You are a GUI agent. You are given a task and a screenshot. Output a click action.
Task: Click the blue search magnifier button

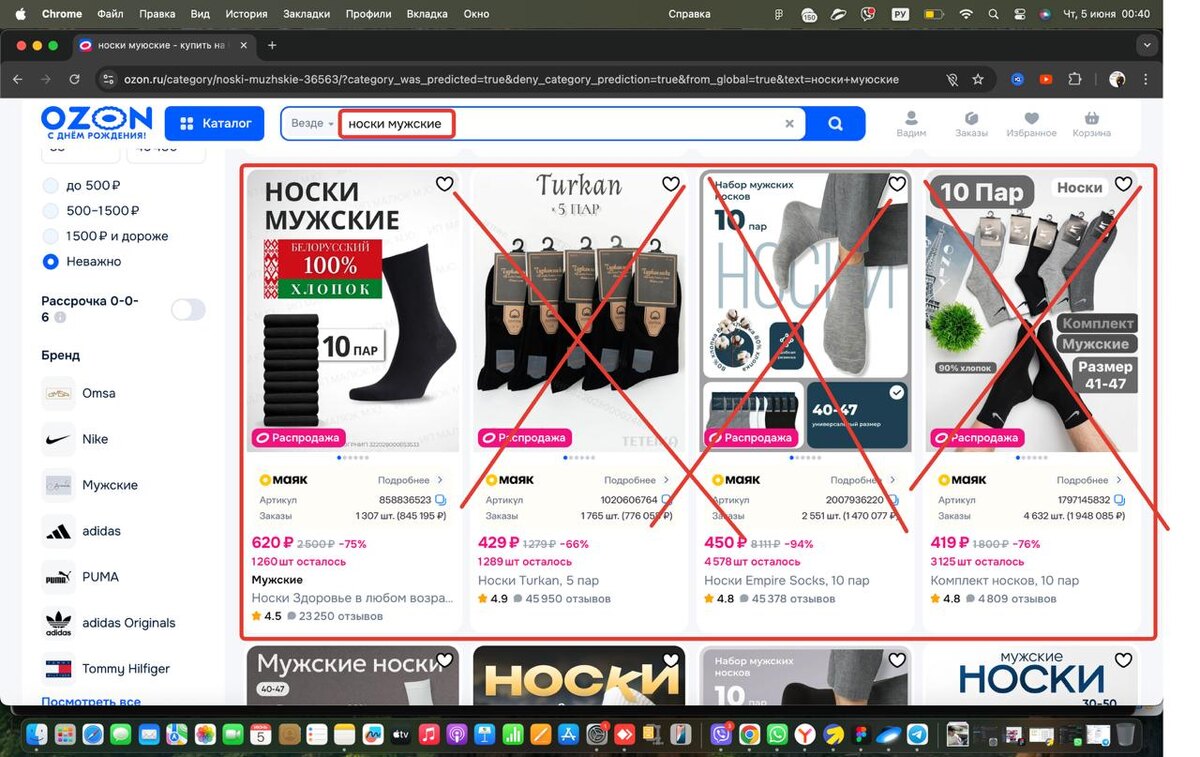click(x=835, y=124)
